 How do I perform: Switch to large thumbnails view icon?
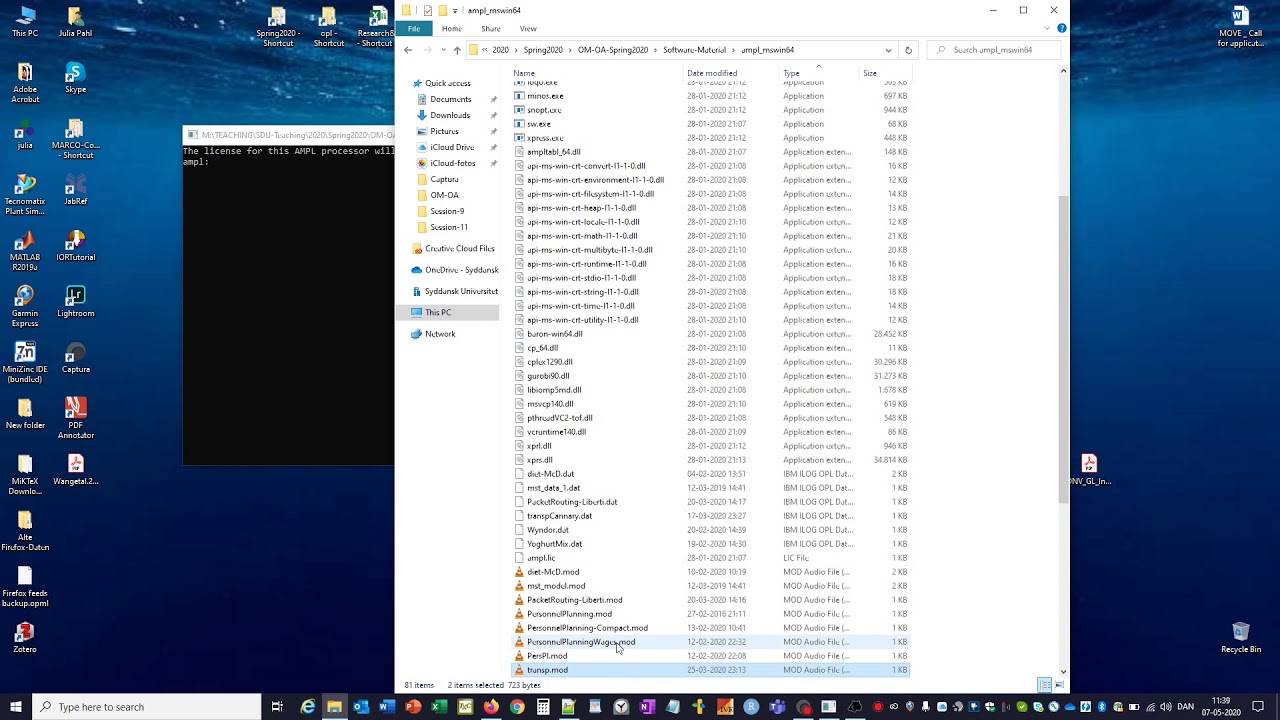point(1060,685)
